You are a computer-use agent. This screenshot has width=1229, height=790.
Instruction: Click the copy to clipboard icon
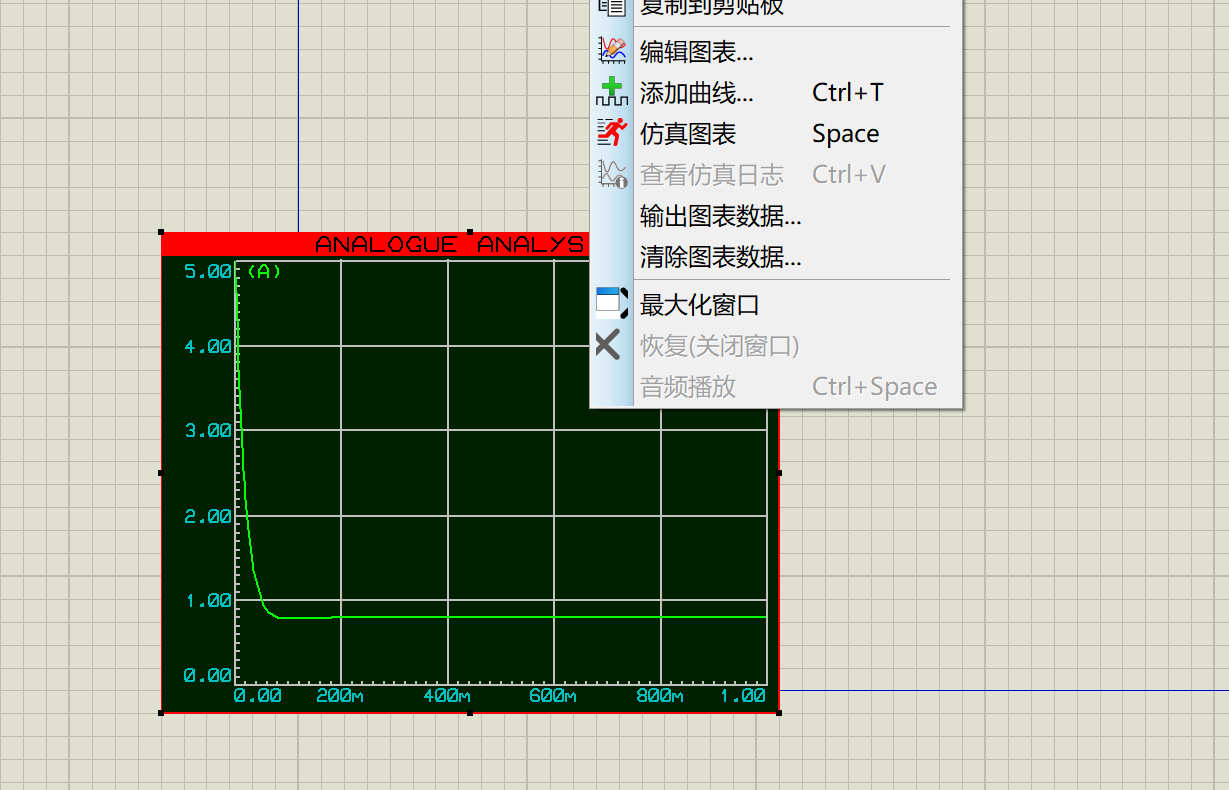[611, 6]
